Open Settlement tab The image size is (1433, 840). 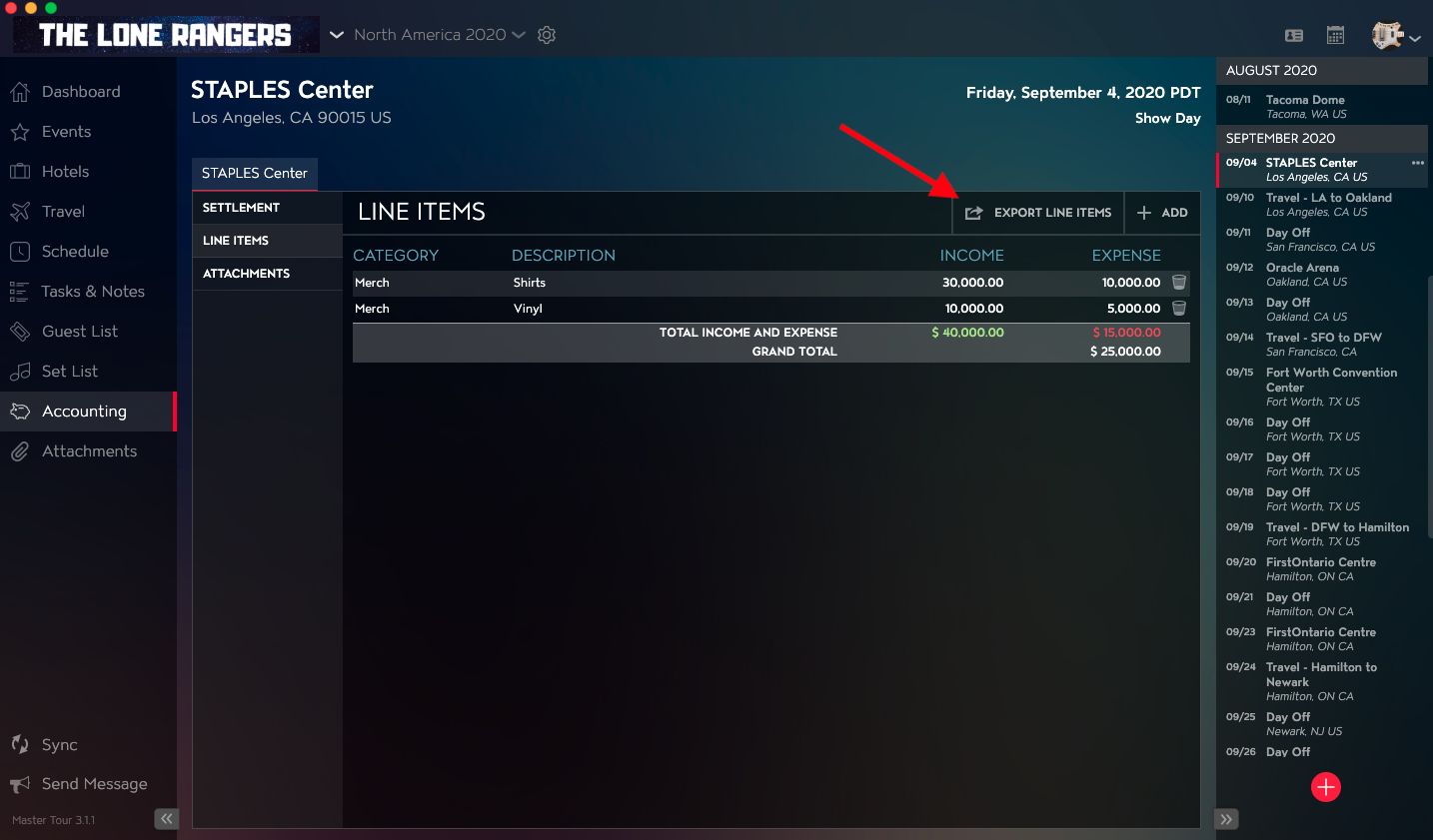[x=267, y=208]
